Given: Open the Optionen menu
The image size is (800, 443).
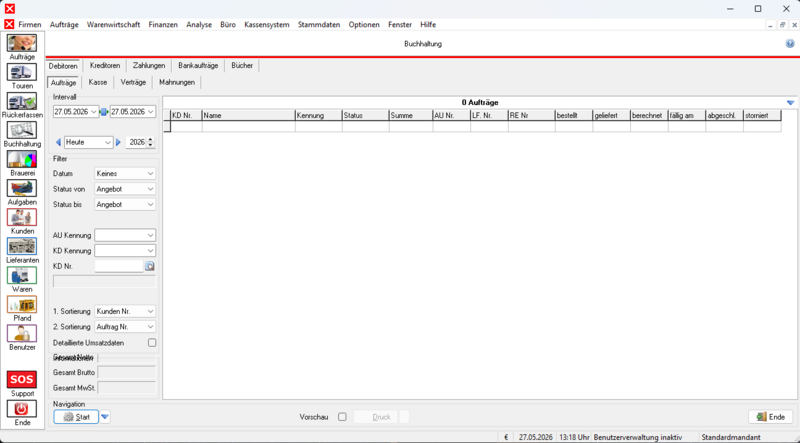Looking at the screenshot, I should pyautogui.click(x=364, y=24).
